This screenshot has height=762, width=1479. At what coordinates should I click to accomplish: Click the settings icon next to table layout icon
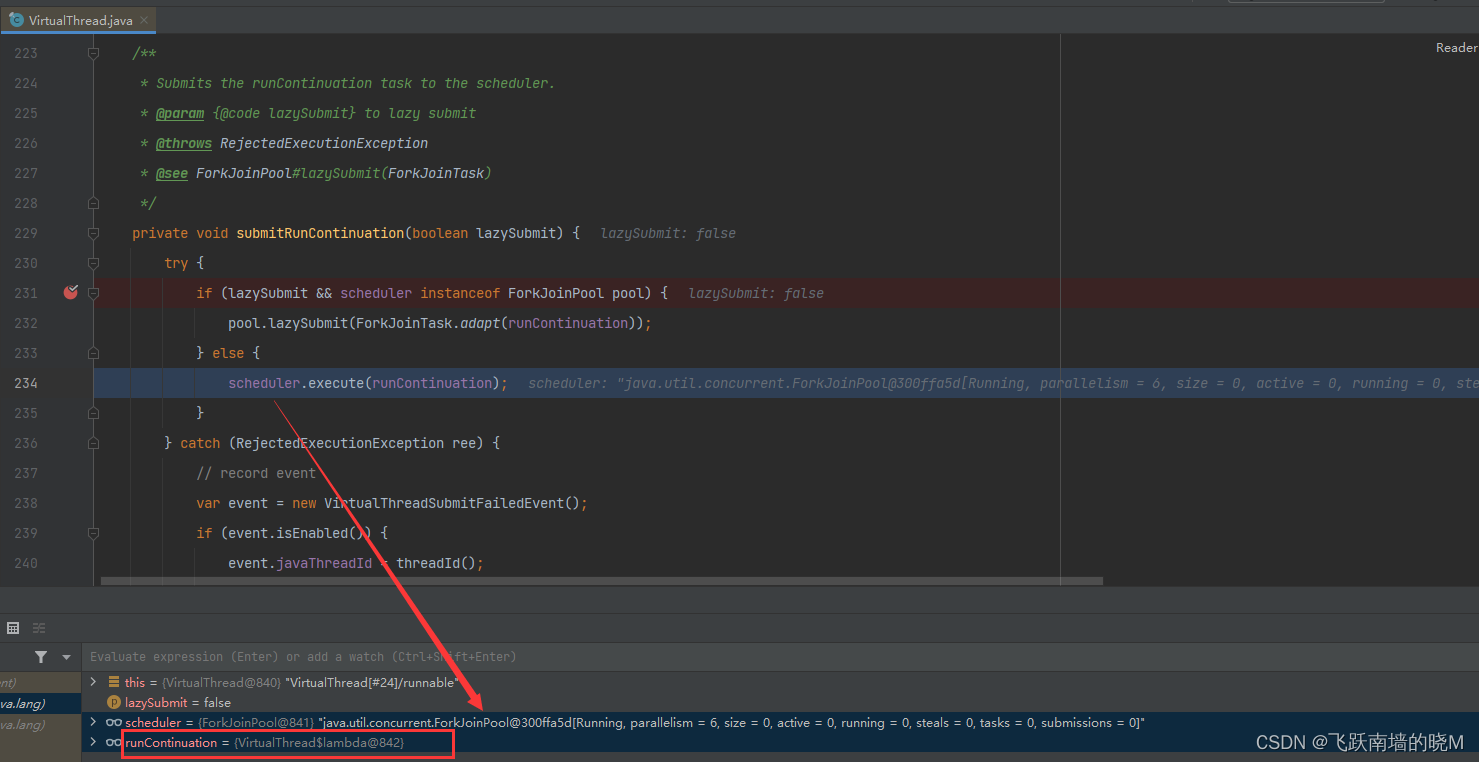[38, 627]
